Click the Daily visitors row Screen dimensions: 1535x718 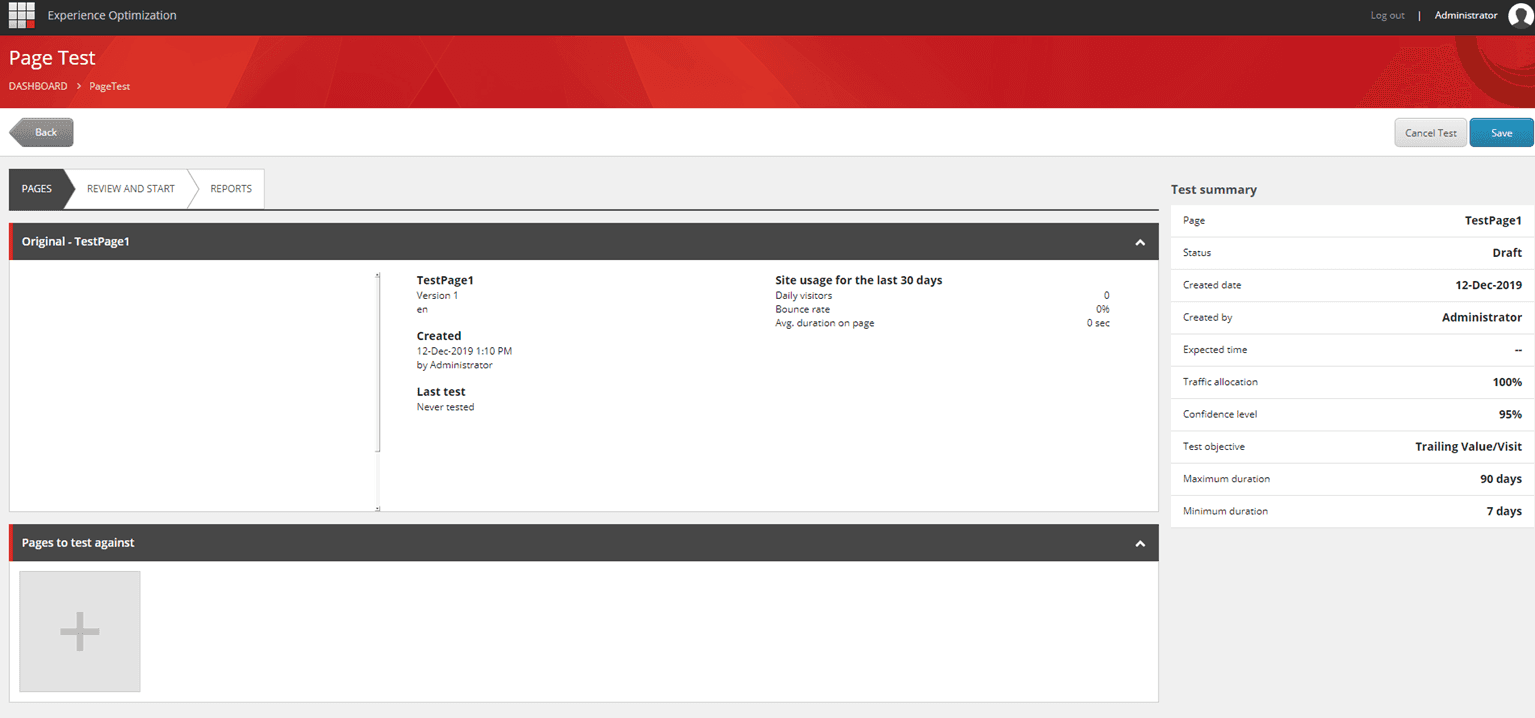[942, 296]
